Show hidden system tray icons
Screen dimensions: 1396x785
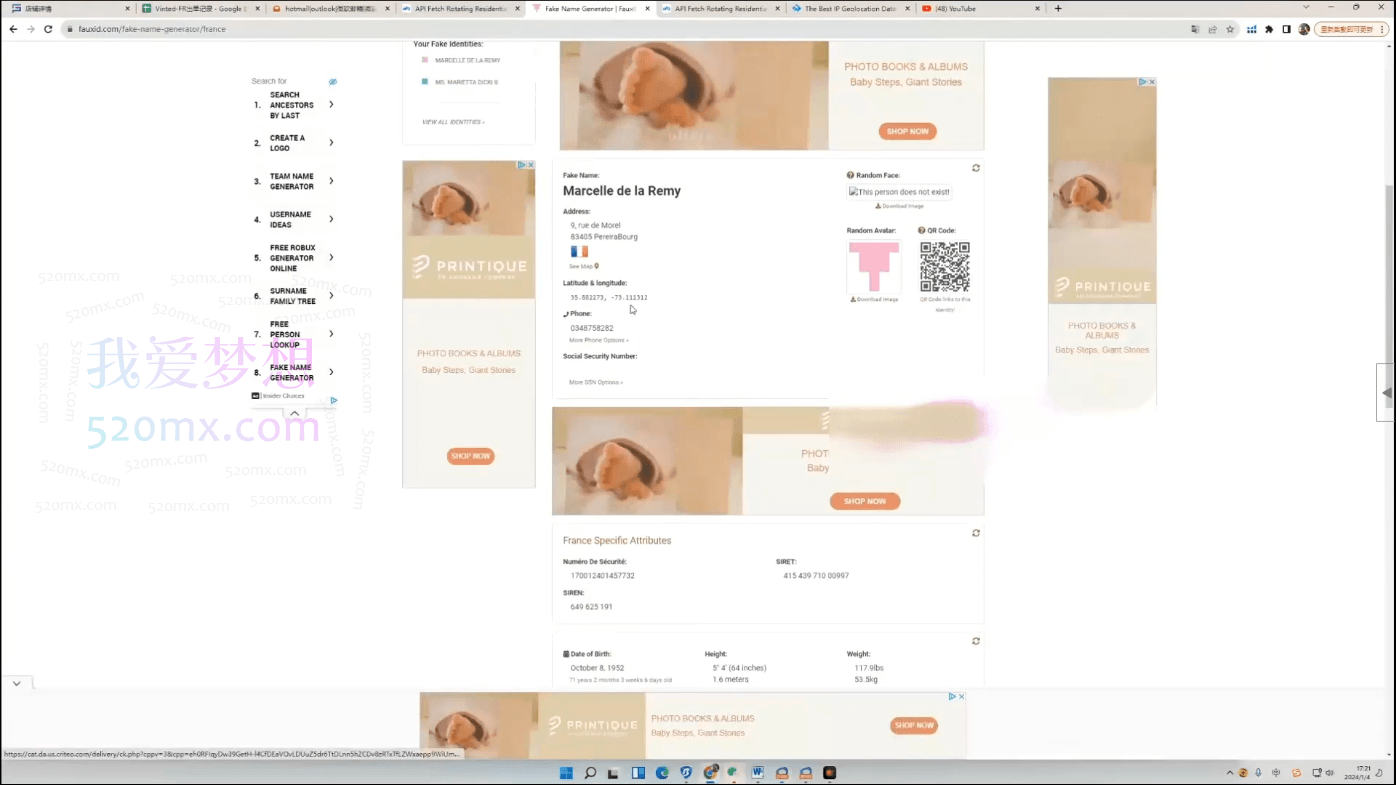1230,773
